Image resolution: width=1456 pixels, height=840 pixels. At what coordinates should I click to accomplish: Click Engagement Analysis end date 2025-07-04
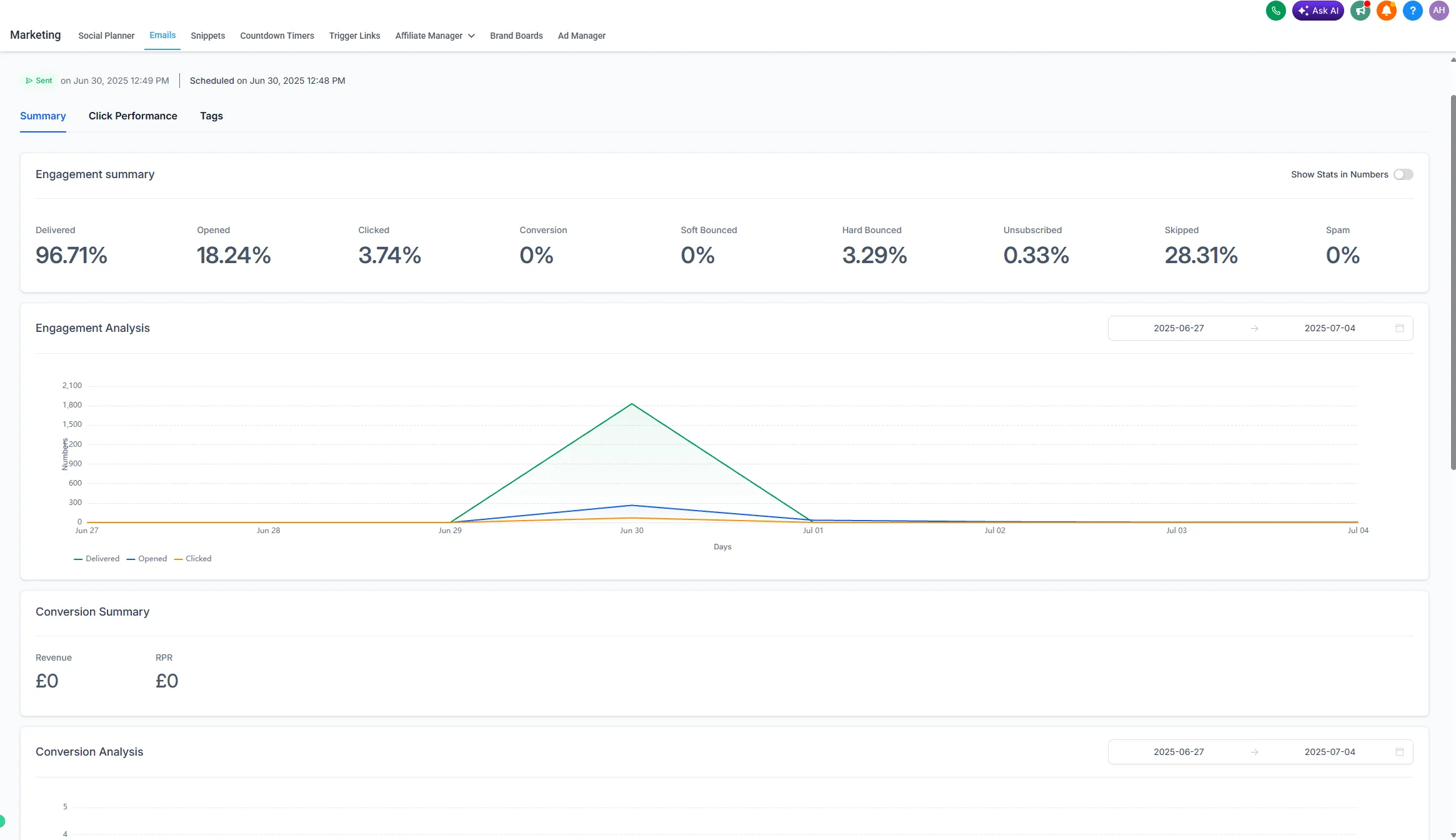coord(1330,328)
